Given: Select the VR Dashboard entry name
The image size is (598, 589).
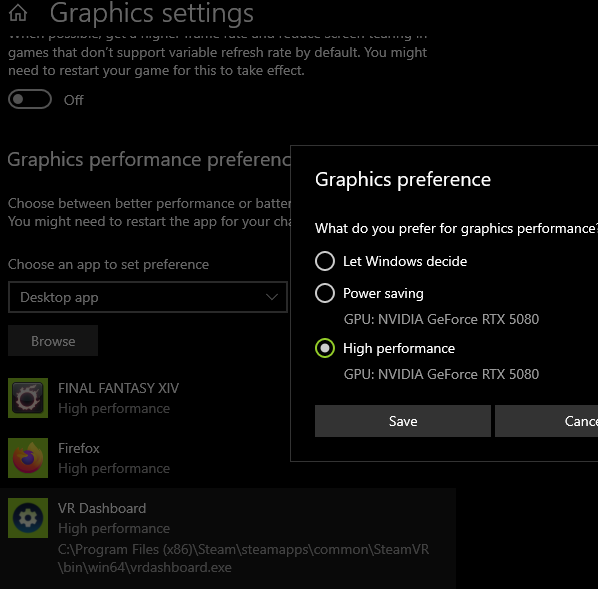Looking at the screenshot, I should point(102,508).
